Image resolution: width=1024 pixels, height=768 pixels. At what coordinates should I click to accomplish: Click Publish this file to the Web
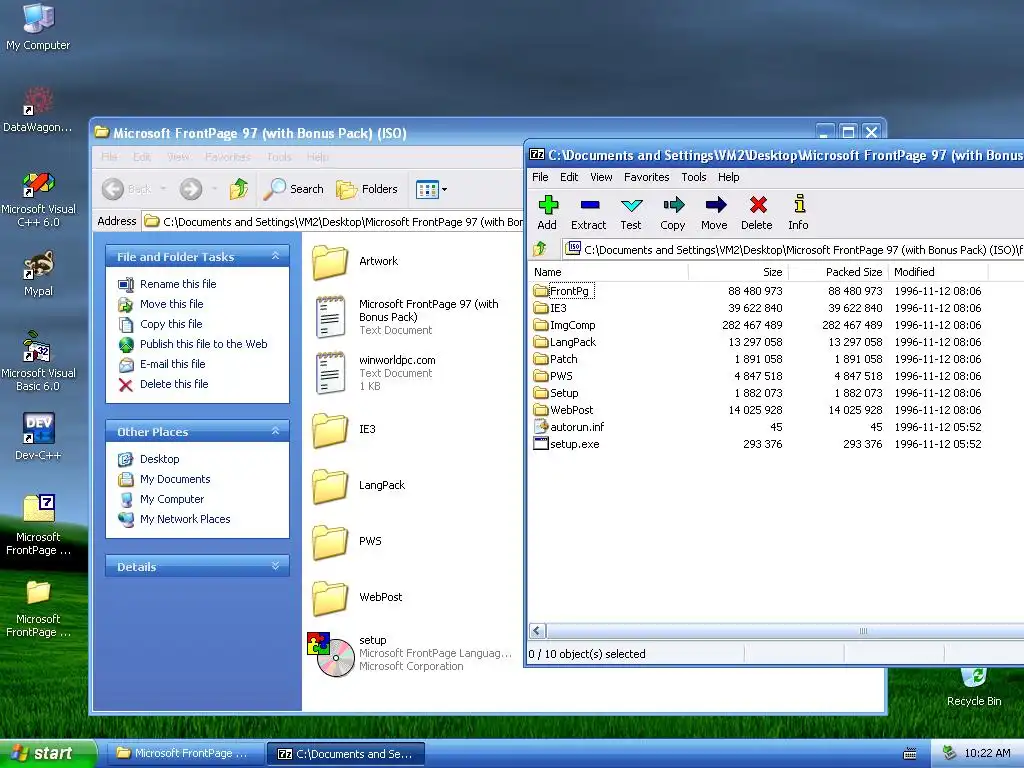click(x=203, y=344)
